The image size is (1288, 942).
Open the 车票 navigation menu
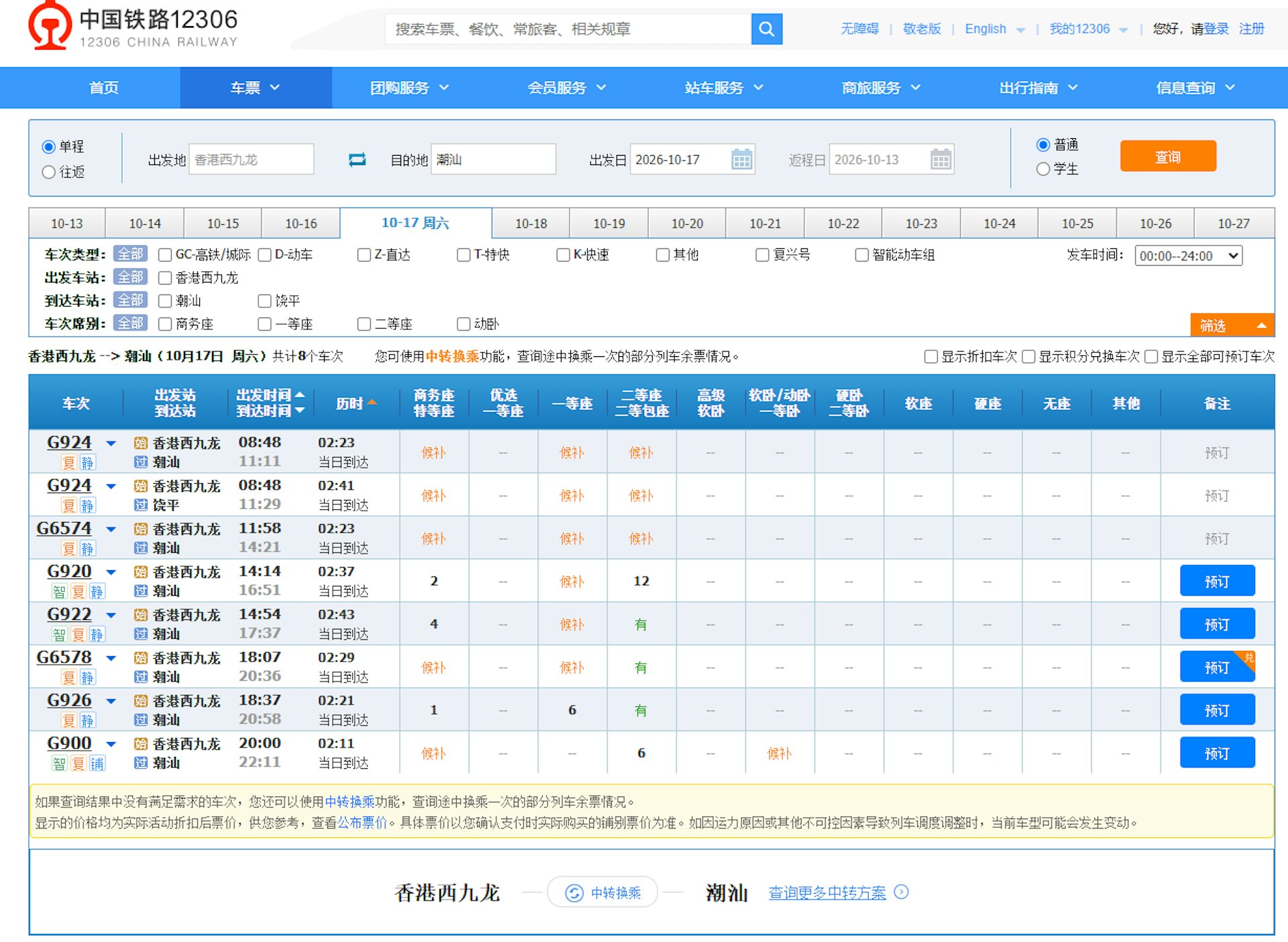[256, 88]
